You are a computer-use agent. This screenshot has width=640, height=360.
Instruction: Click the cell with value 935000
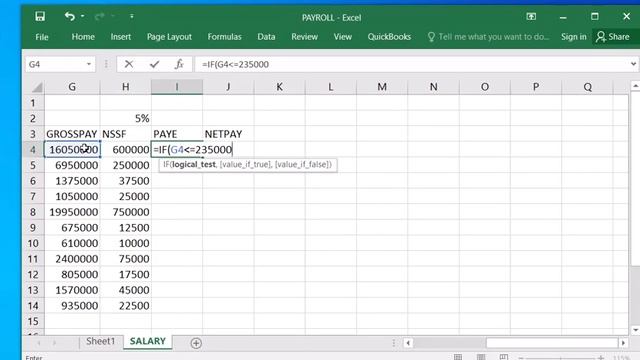72,306
